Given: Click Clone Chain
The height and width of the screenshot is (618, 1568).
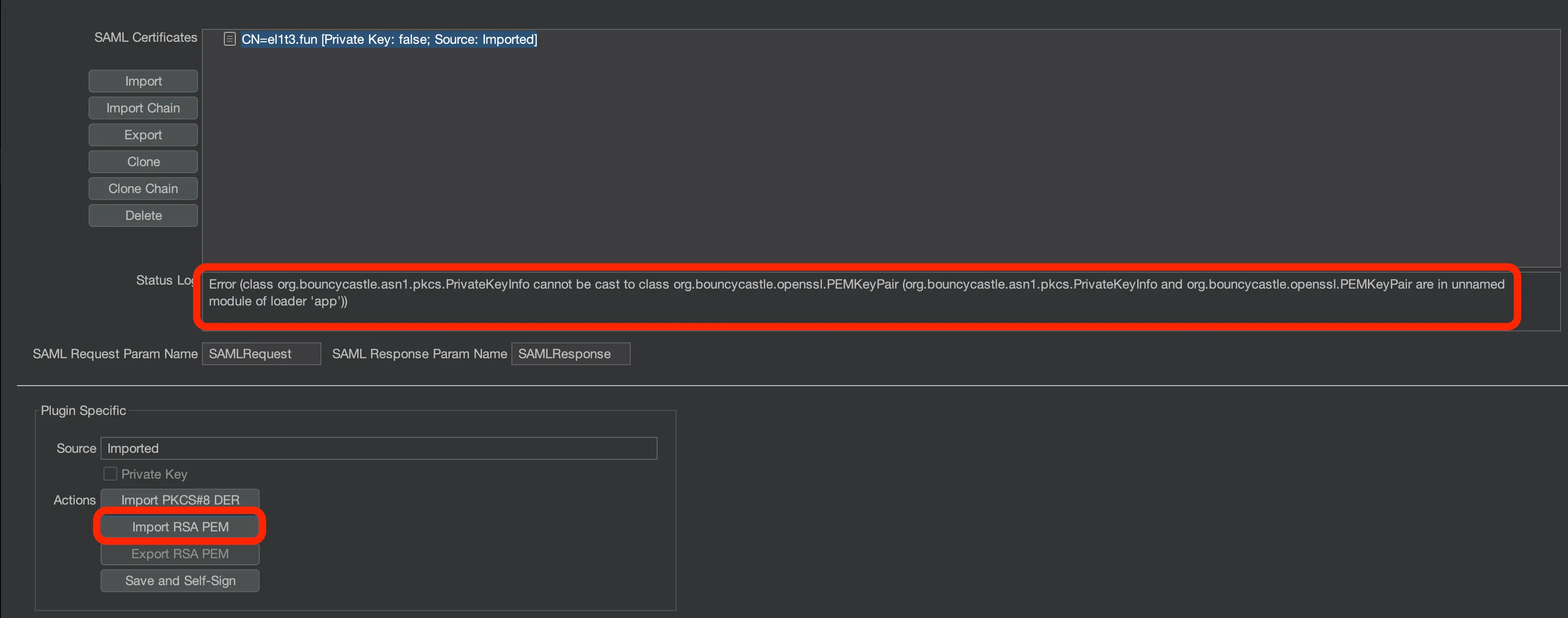Looking at the screenshot, I should pyautogui.click(x=142, y=188).
